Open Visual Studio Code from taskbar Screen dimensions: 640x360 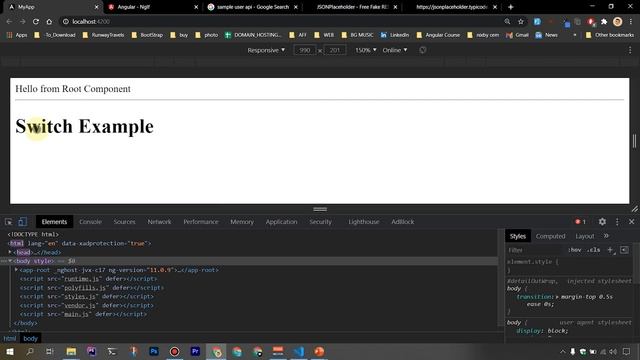tap(299, 351)
